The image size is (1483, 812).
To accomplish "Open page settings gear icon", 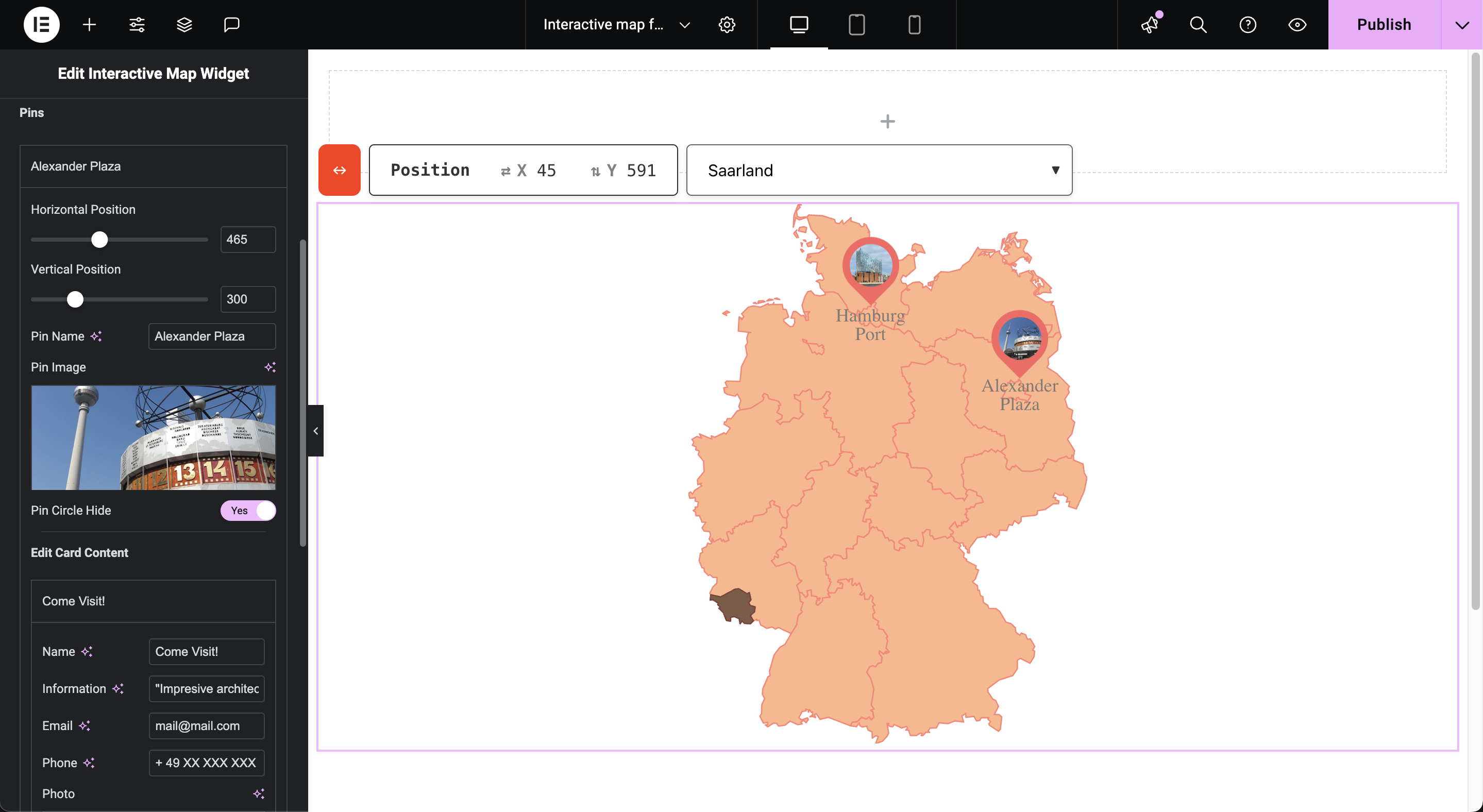I will pos(727,25).
